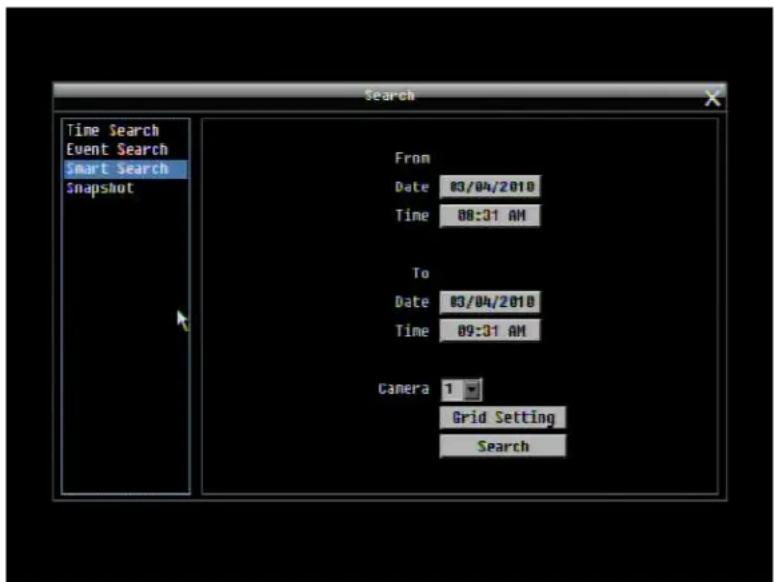Choose the highlighted Smart Search item

126,169
